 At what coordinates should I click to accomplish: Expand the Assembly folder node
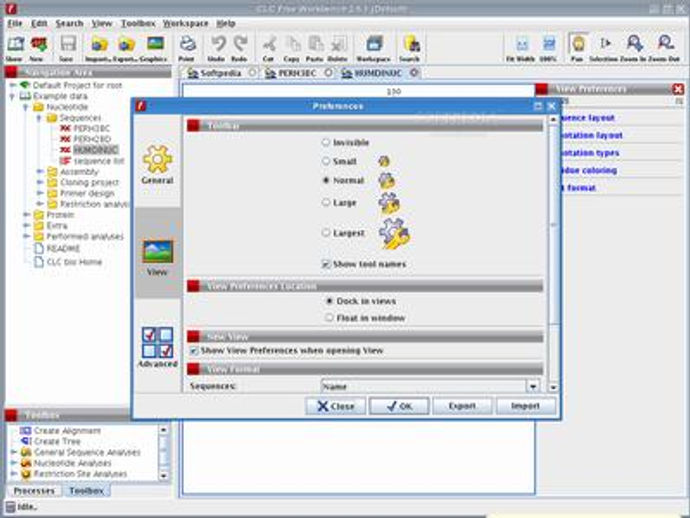40,171
